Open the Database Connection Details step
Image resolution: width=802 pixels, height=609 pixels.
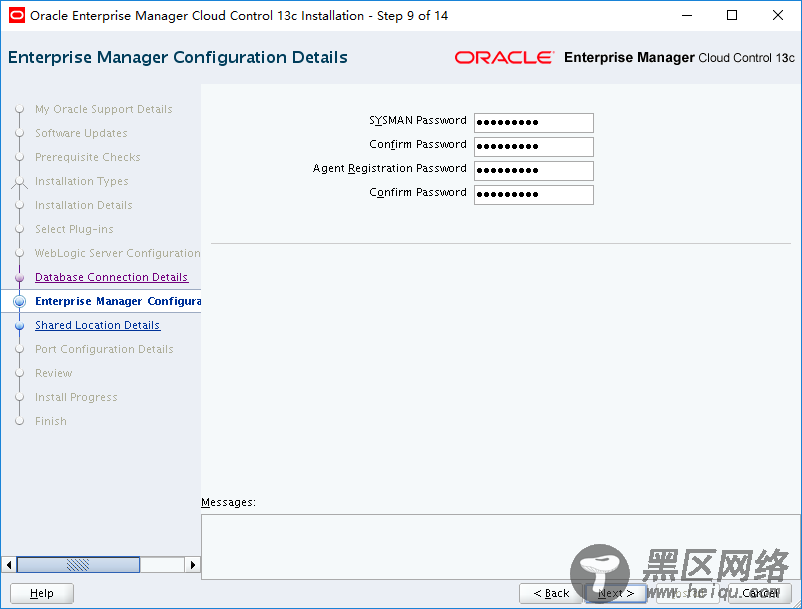[x=112, y=277]
